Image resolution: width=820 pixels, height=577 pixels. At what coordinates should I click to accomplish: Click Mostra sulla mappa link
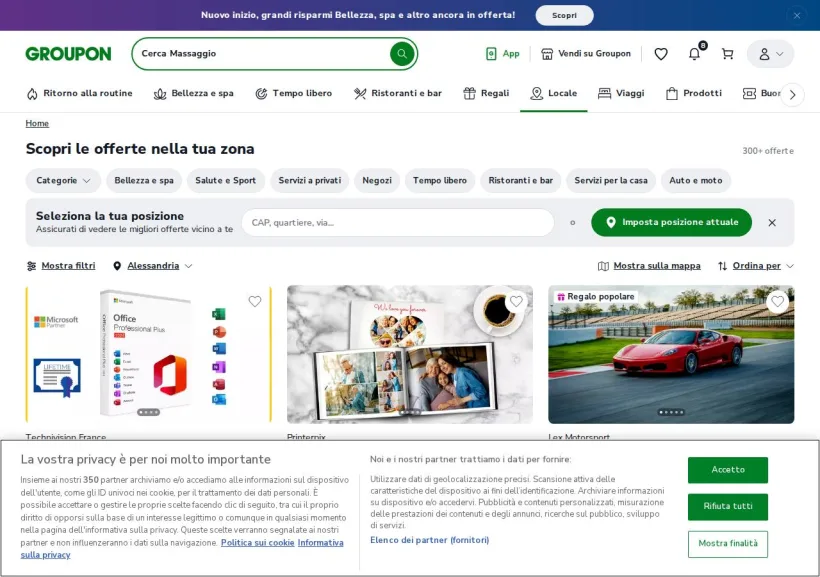649,266
